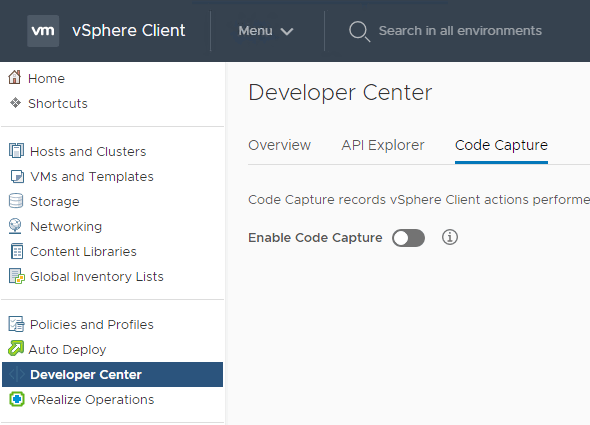The height and width of the screenshot is (425, 590).
Task: Click the Home house icon
Action: tap(15, 78)
